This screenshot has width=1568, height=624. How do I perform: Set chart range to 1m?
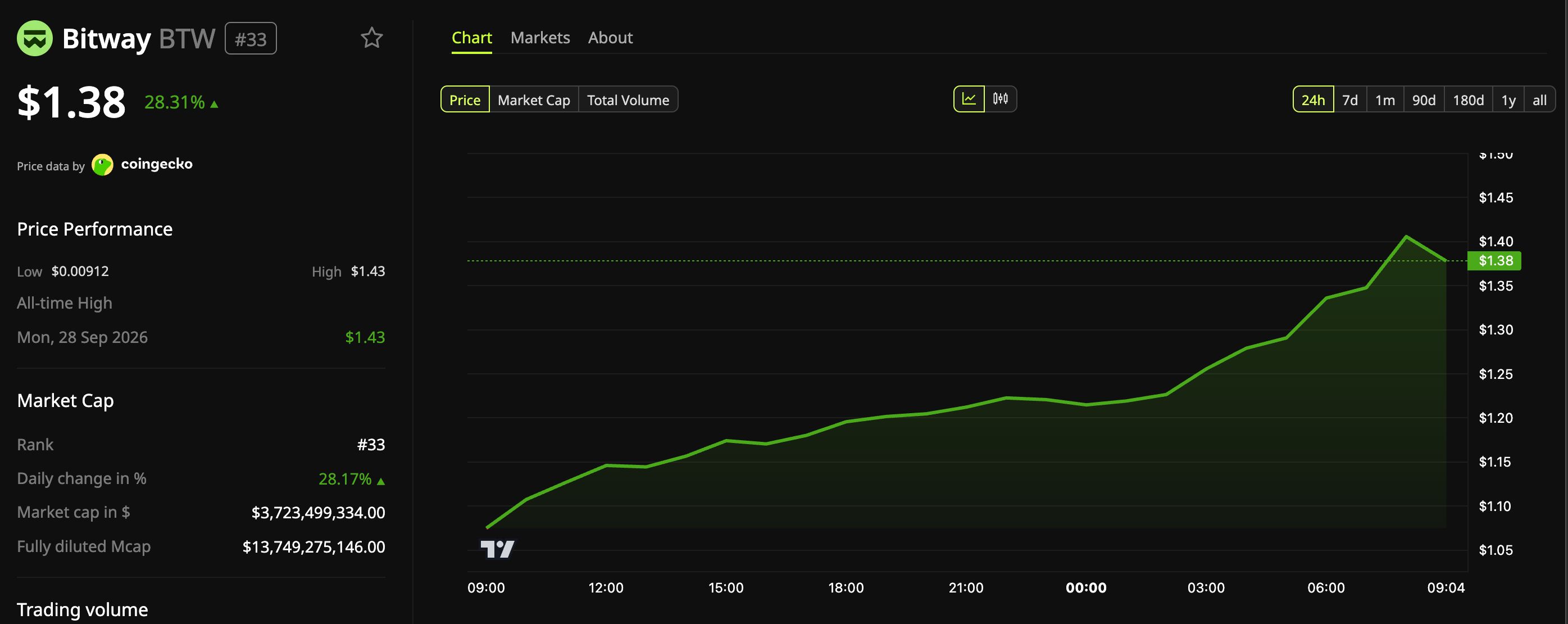point(1385,100)
